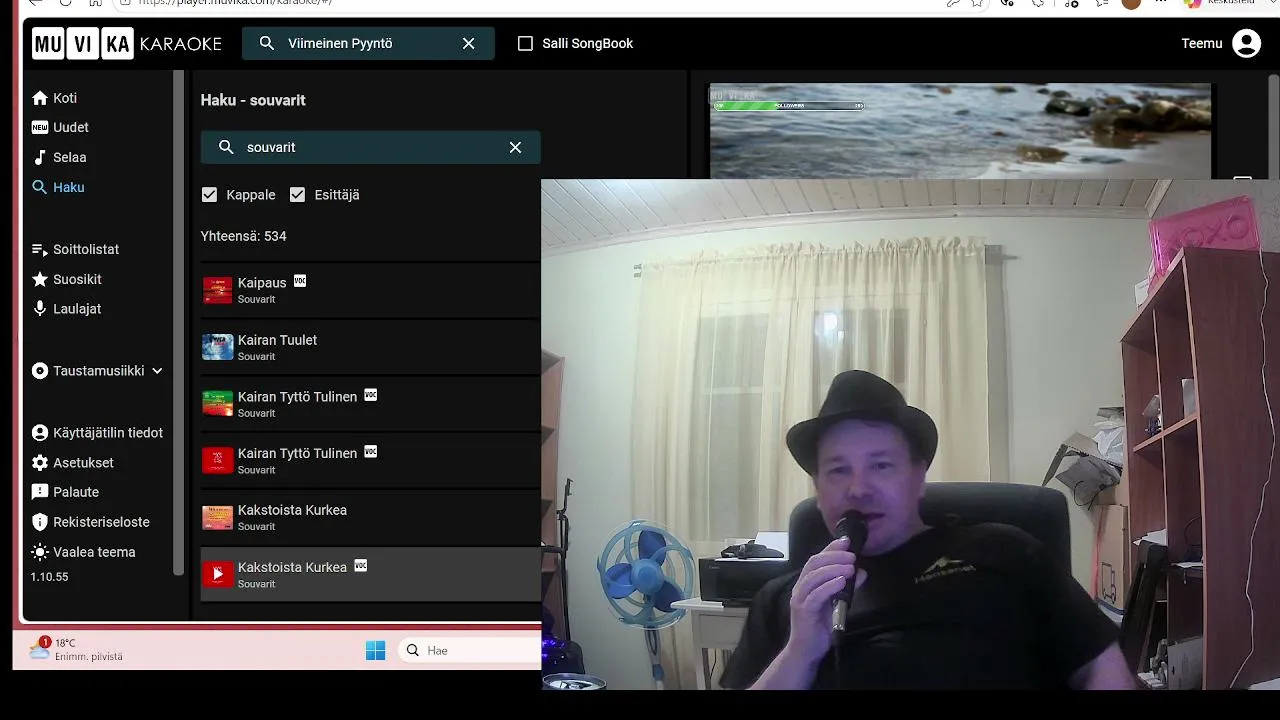Focus the Viimeinen Pyyntö search field
Screen dimensions: 1280x720
[368, 43]
